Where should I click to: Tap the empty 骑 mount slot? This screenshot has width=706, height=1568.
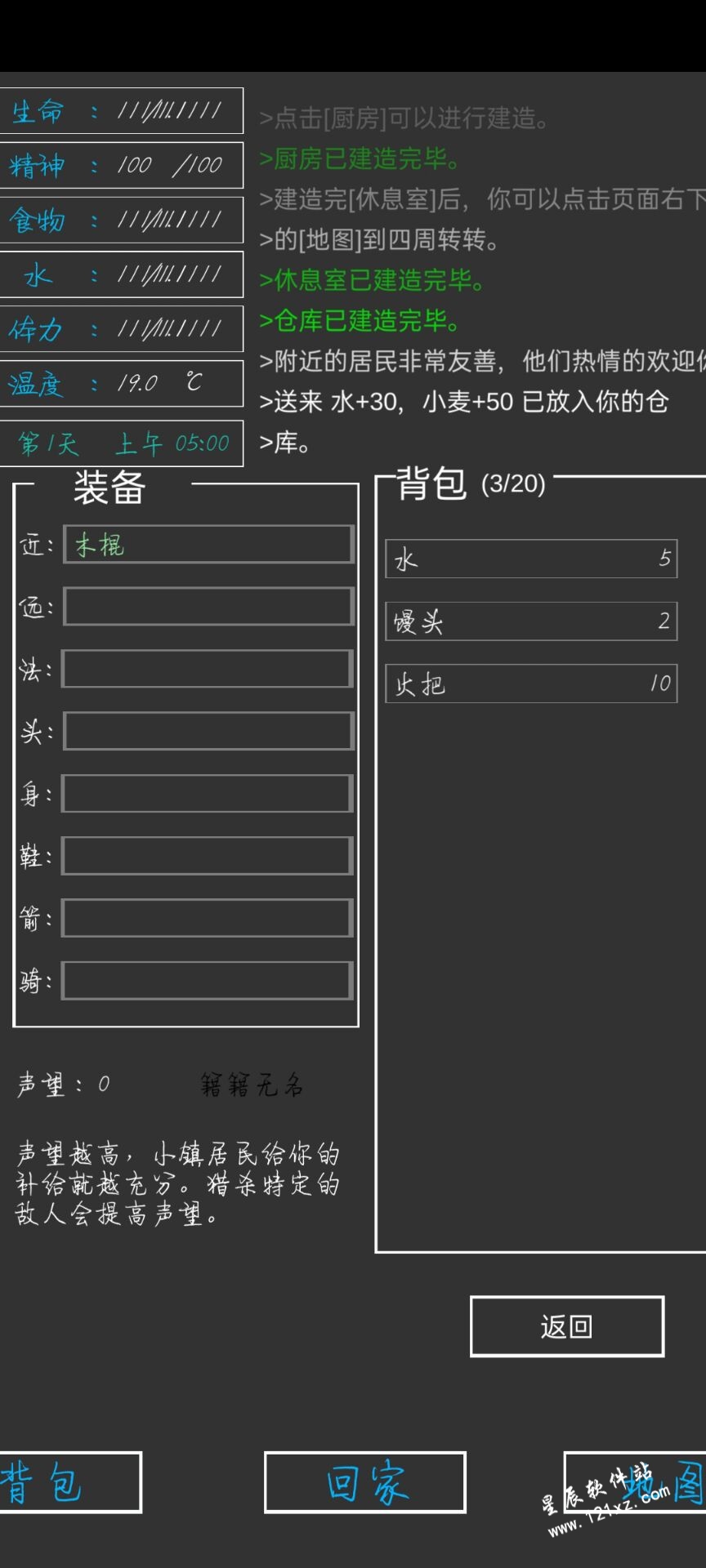tap(208, 981)
